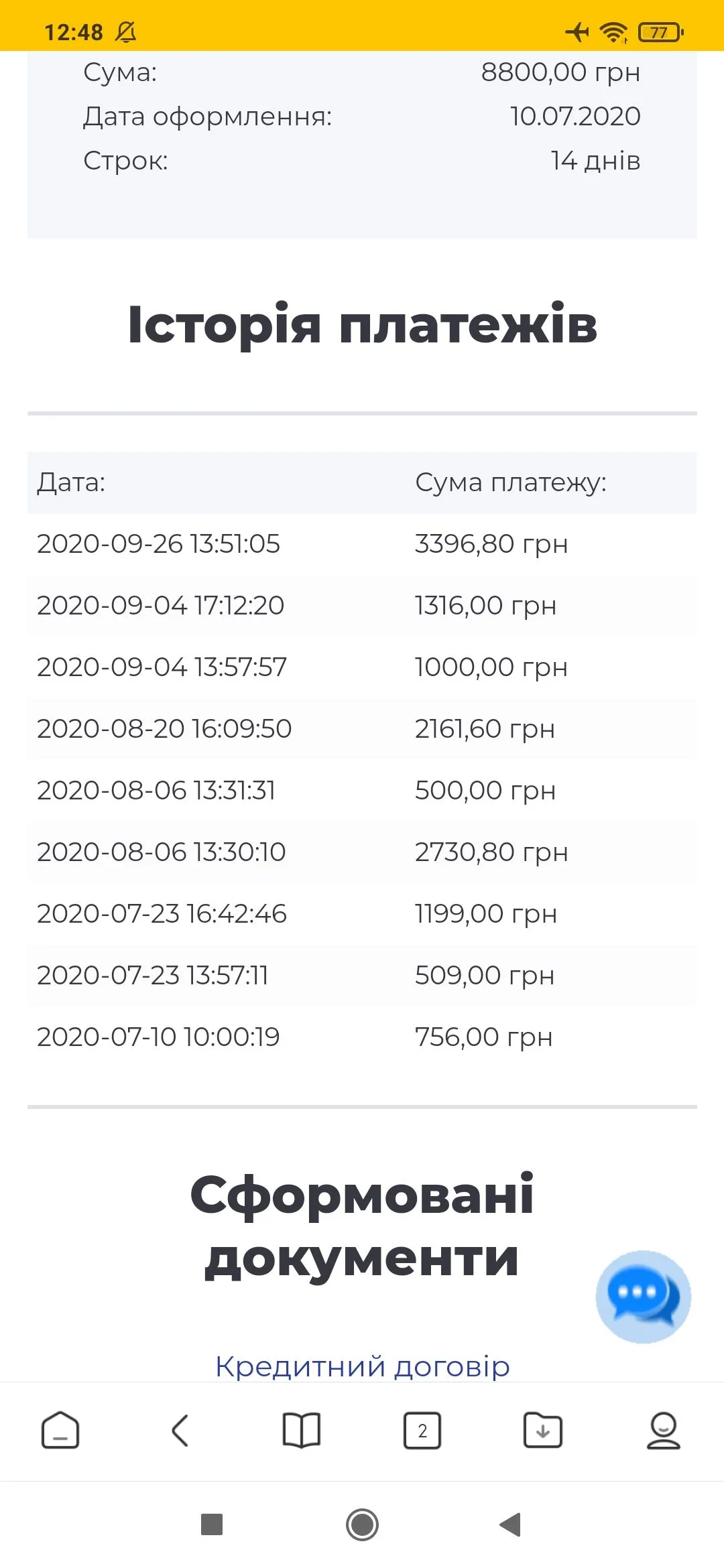The image size is (724, 1568).
Task: Tap the browser home icon
Action: click(x=60, y=1431)
